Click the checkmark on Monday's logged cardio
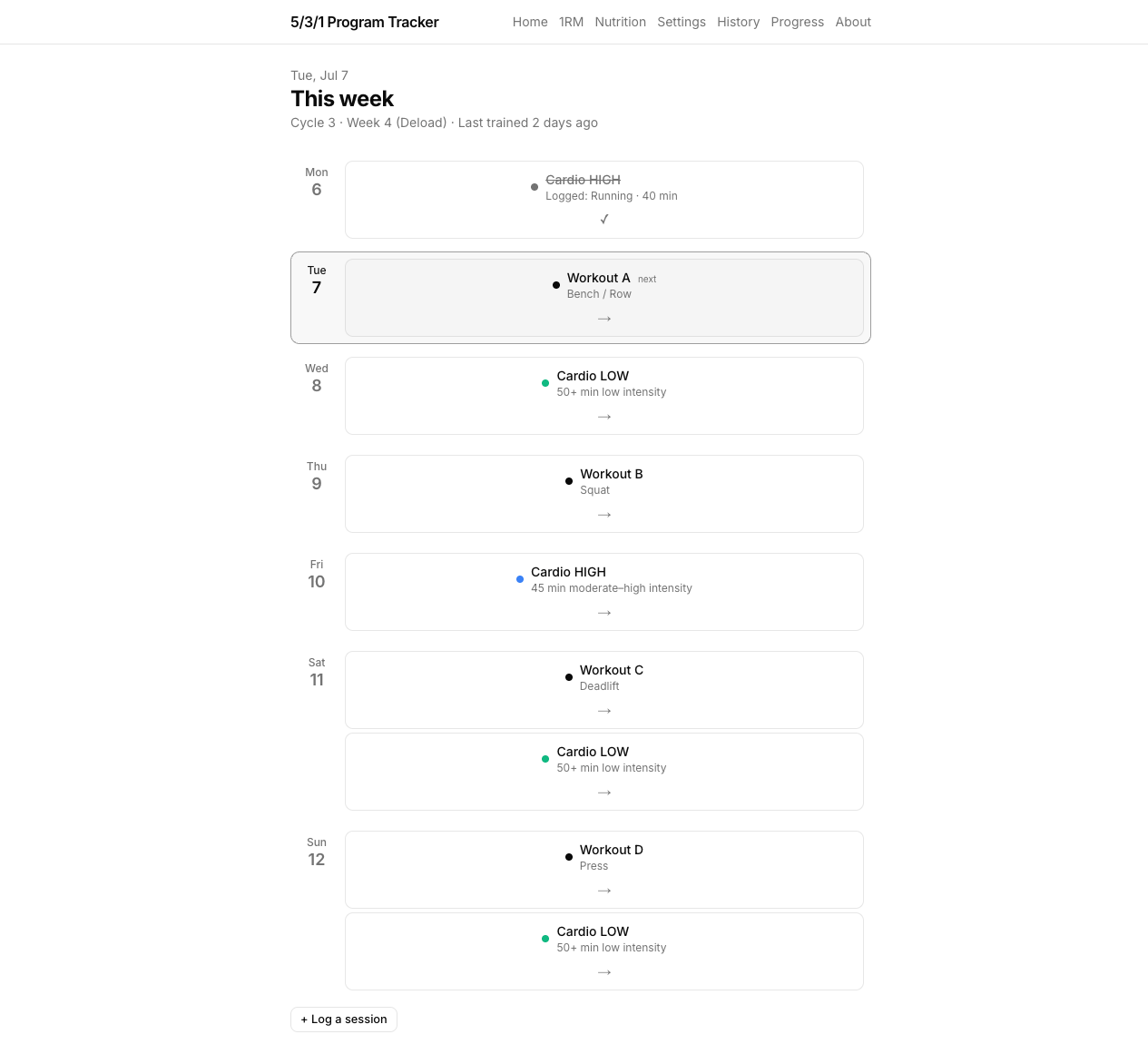The image size is (1148, 1054). click(604, 220)
